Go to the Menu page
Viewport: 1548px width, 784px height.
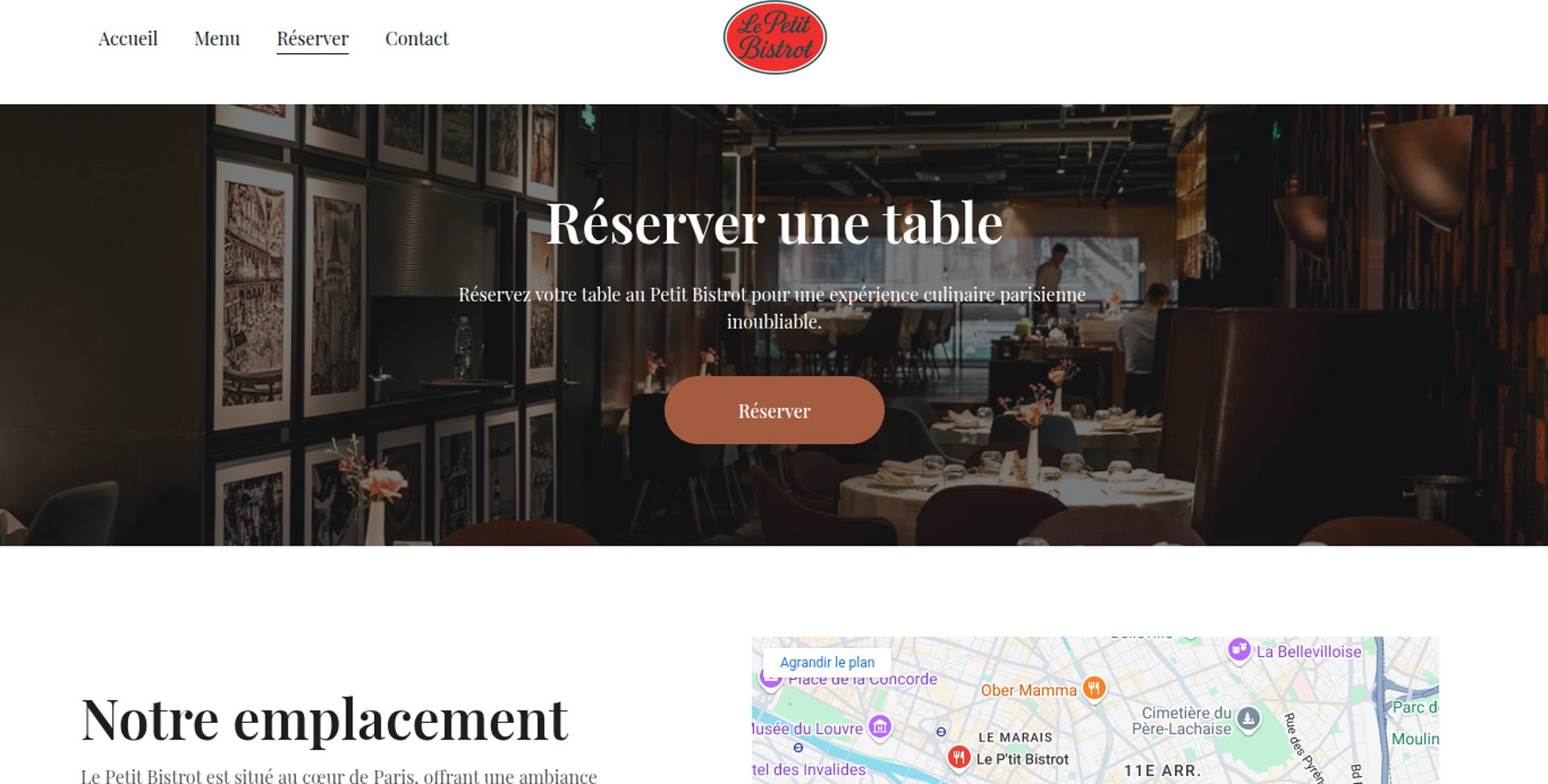pos(217,39)
